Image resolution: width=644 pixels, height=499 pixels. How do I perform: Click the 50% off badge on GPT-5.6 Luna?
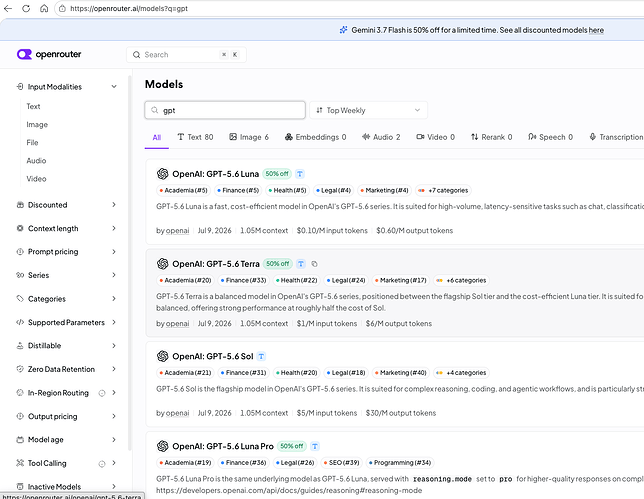277,174
